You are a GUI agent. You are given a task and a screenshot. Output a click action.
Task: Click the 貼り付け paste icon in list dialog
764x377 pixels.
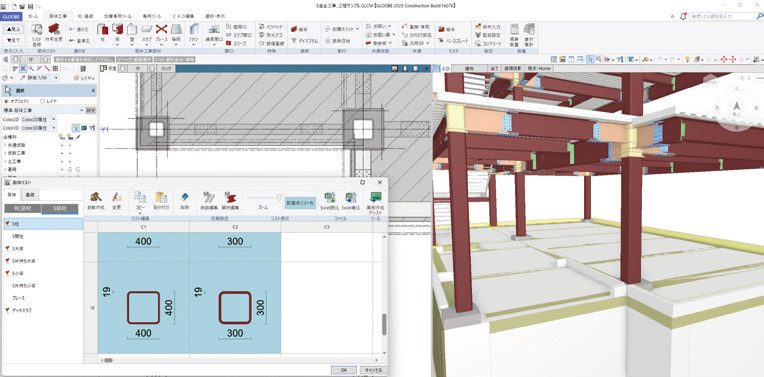coord(161,201)
